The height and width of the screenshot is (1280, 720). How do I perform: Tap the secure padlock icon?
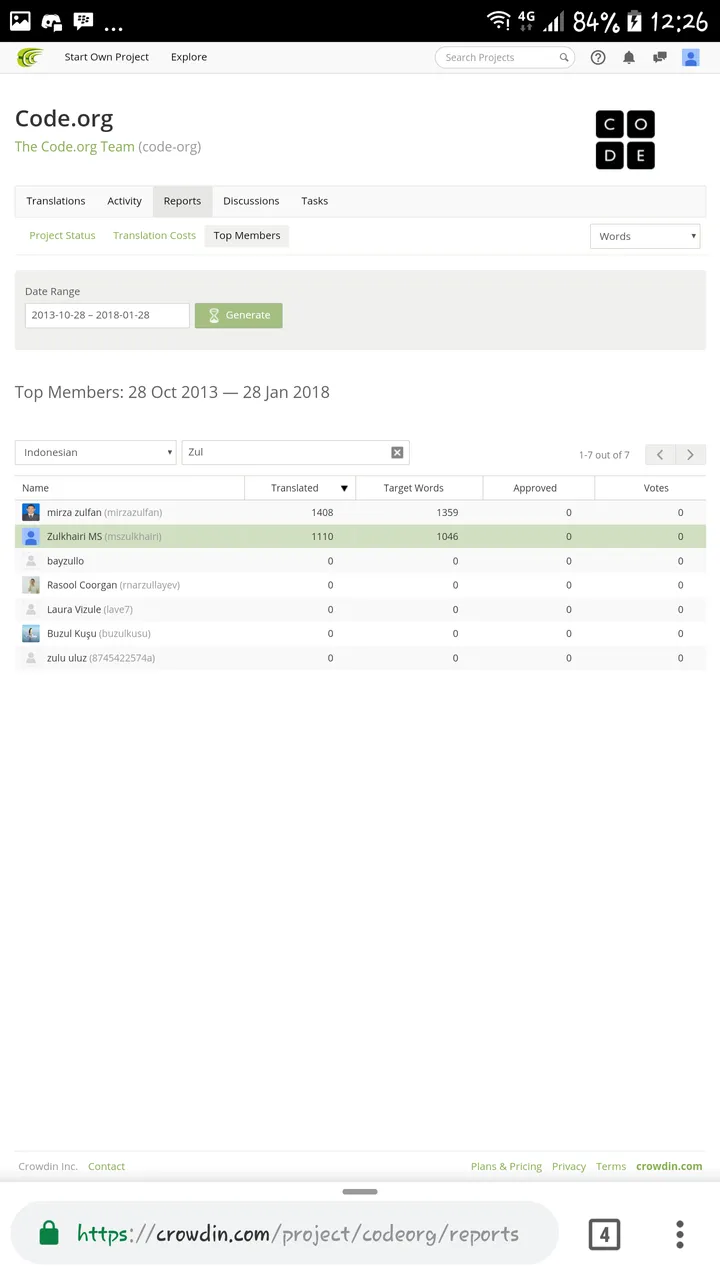point(49,1235)
